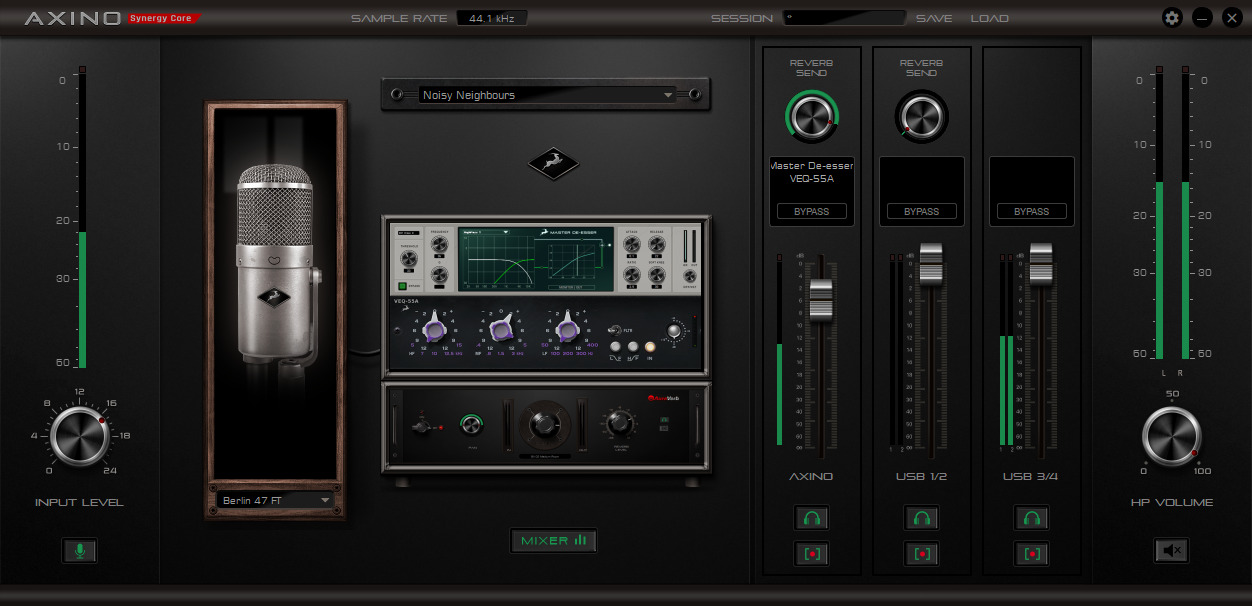Click the Master De-esser Ratio knob

tap(632, 274)
